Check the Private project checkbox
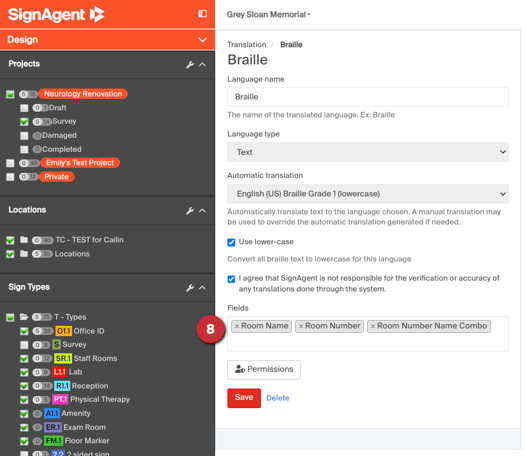The height and width of the screenshot is (456, 526). 10,177
